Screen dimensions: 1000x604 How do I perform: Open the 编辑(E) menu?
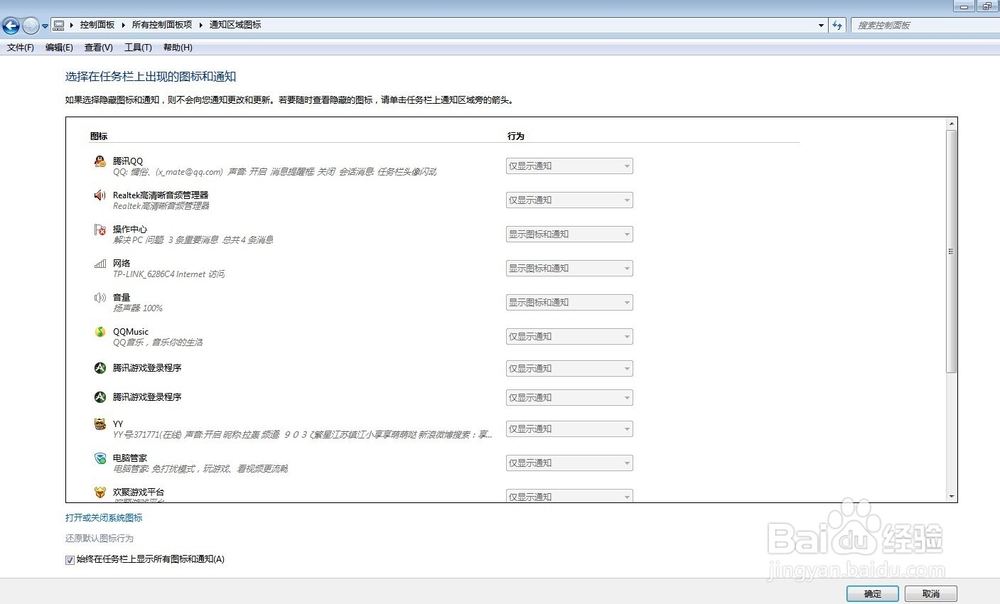[x=59, y=47]
